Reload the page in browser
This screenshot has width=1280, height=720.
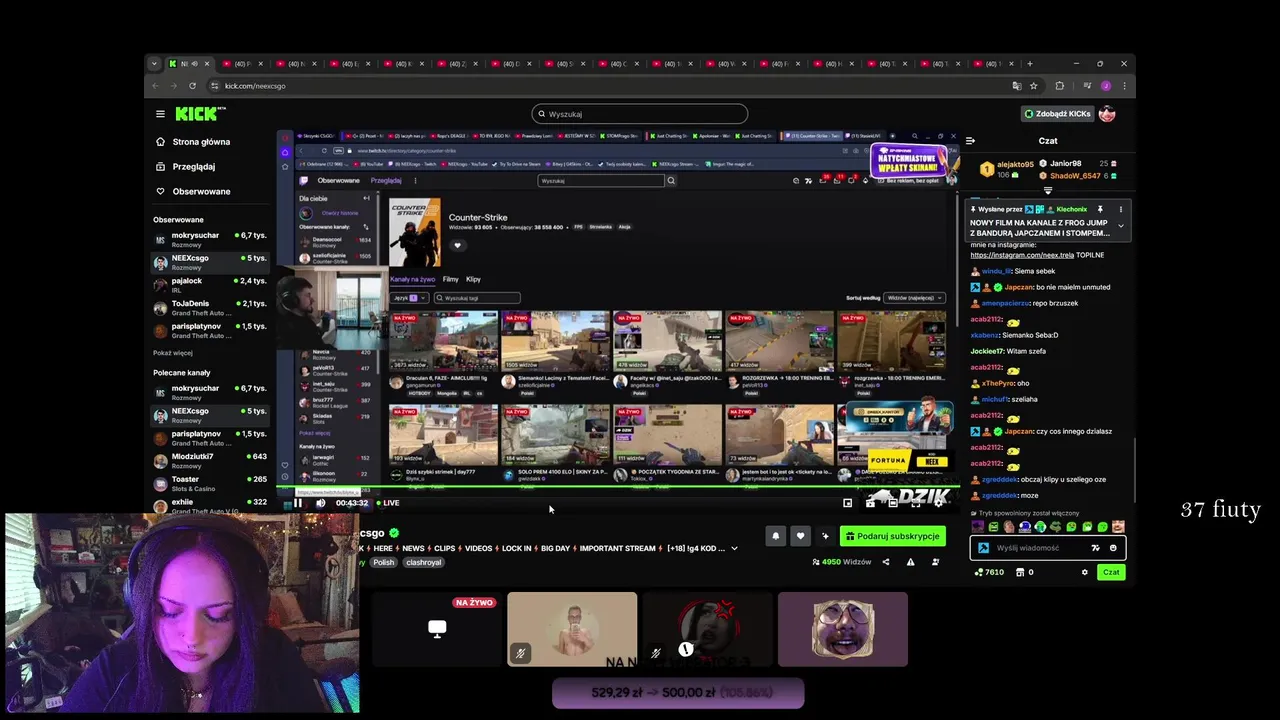click(192, 86)
